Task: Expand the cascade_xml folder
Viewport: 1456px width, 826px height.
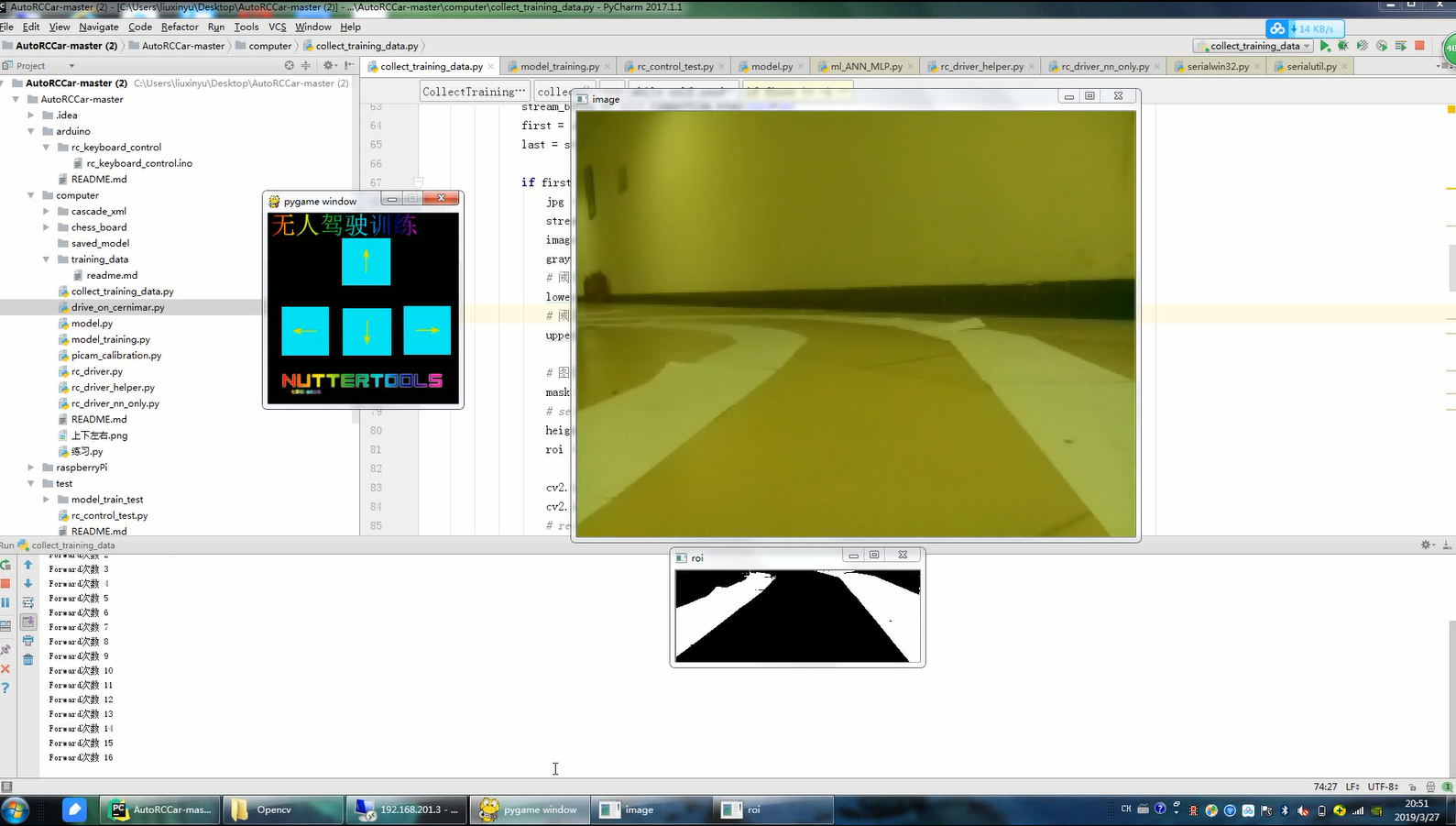Action: (47, 211)
